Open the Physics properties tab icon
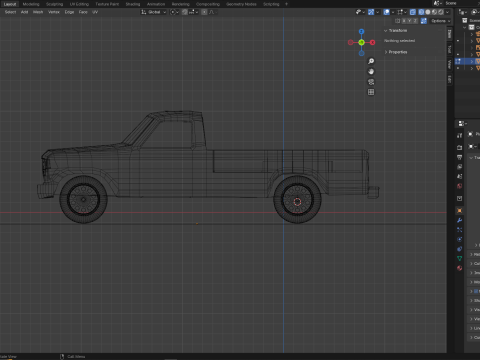This screenshot has height=360, width=480. (x=459, y=239)
